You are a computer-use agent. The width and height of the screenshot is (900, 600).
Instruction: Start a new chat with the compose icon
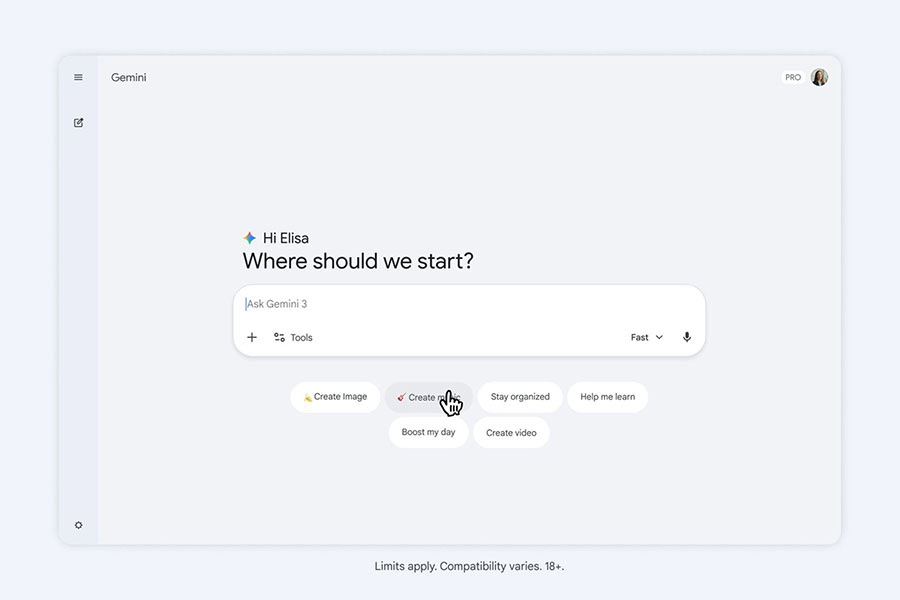coord(79,122)
